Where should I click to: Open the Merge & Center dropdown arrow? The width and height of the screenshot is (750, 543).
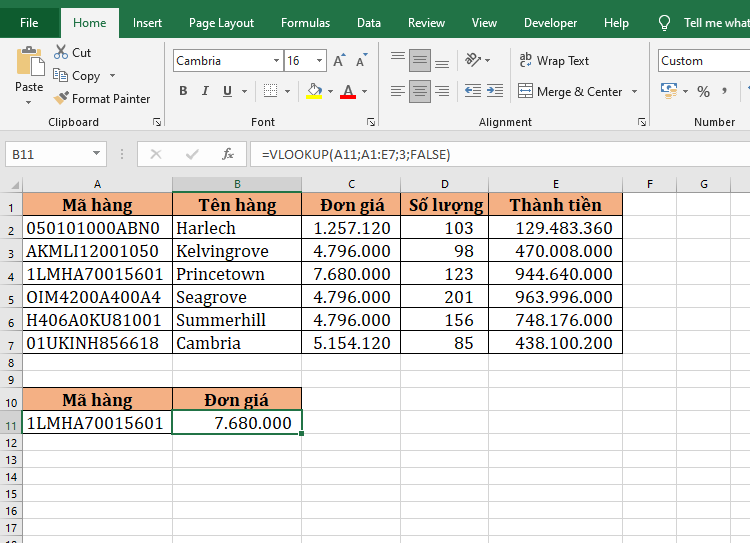pyautogui.click(x=633, y=92)
